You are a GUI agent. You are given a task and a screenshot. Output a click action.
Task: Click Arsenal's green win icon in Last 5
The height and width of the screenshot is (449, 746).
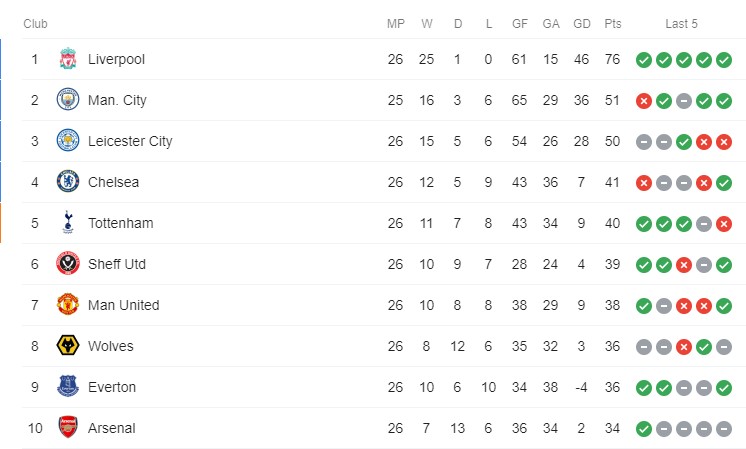point(644,429)
